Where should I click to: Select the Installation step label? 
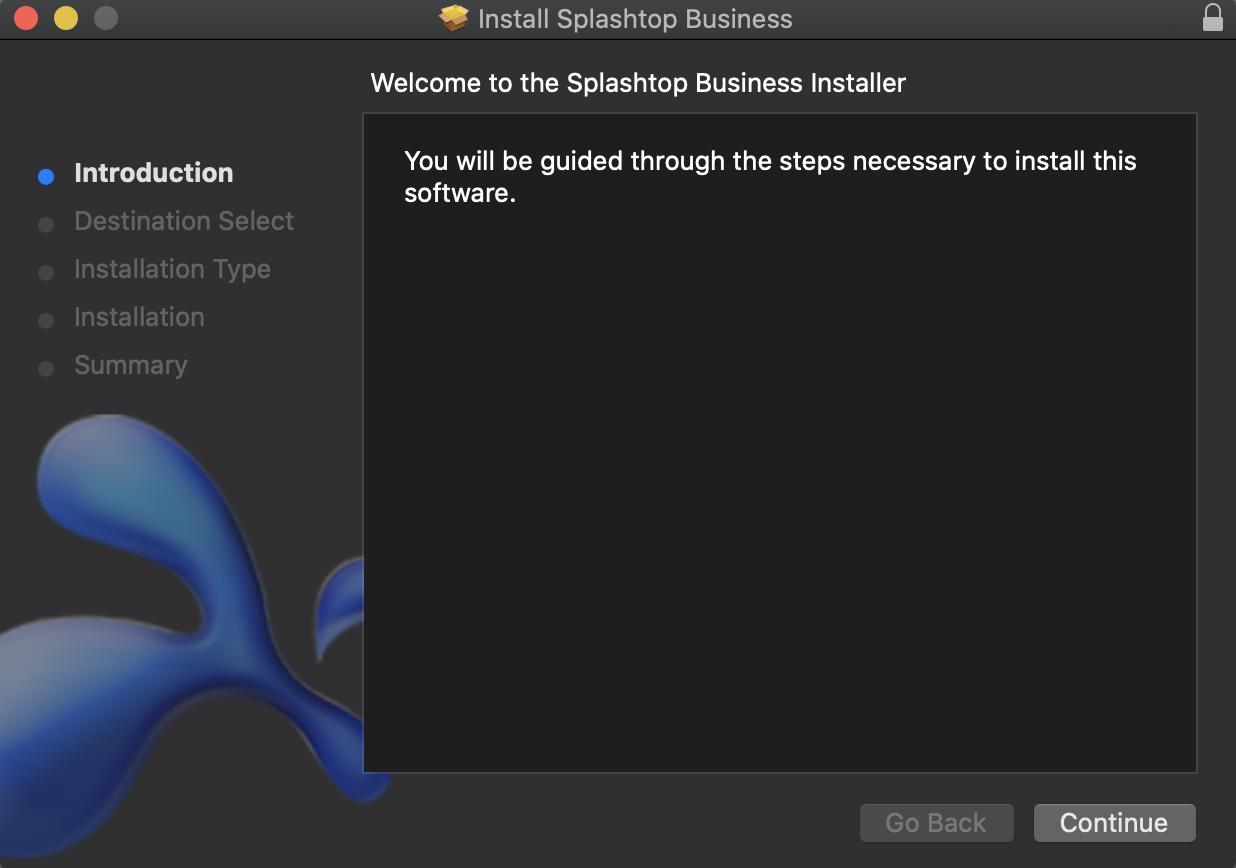coord(139,317)
